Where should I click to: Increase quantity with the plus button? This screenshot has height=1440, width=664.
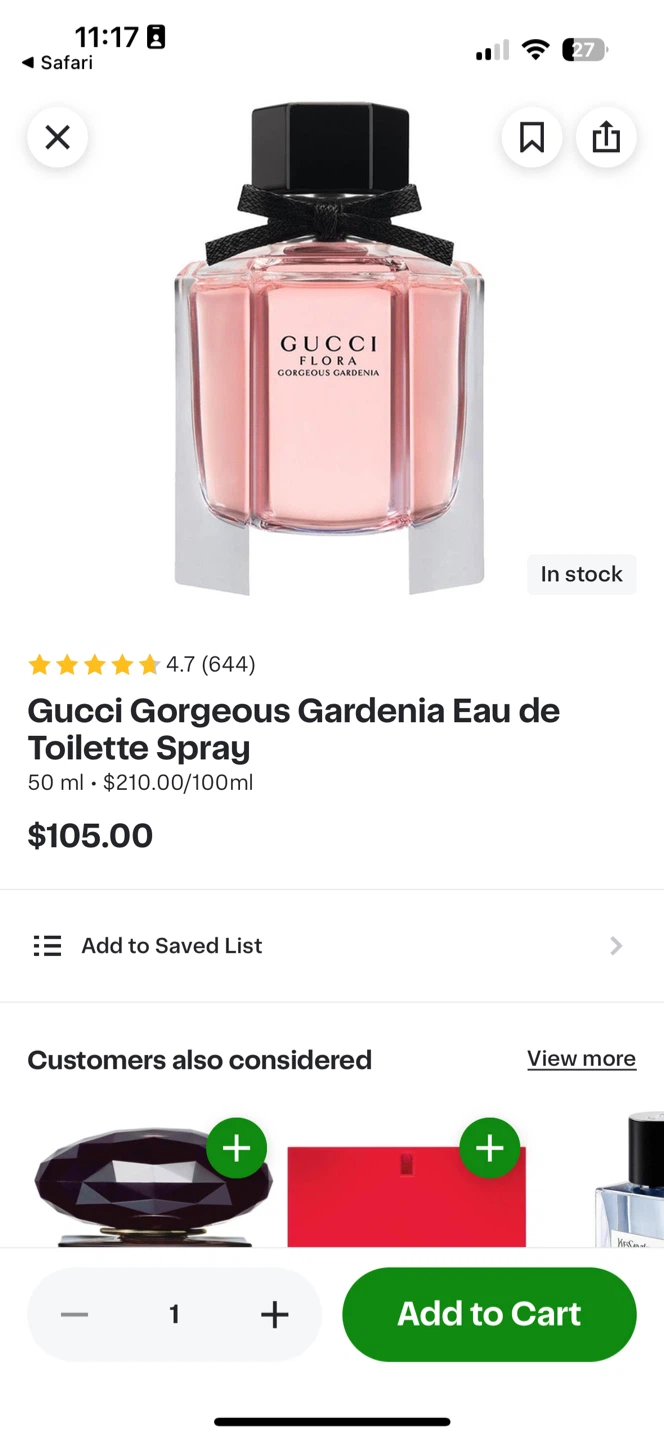click(x=274, y=1314)
